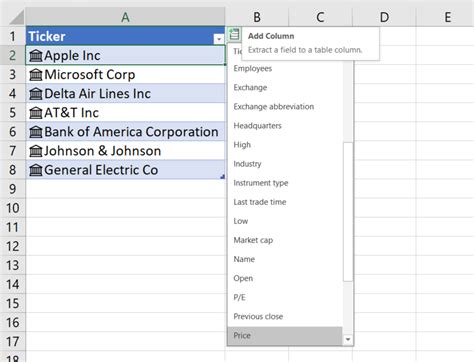This screenshot has height=362, width=474.
Task: Click the table resize handle at General Electric Co
Action: (222, 177)
